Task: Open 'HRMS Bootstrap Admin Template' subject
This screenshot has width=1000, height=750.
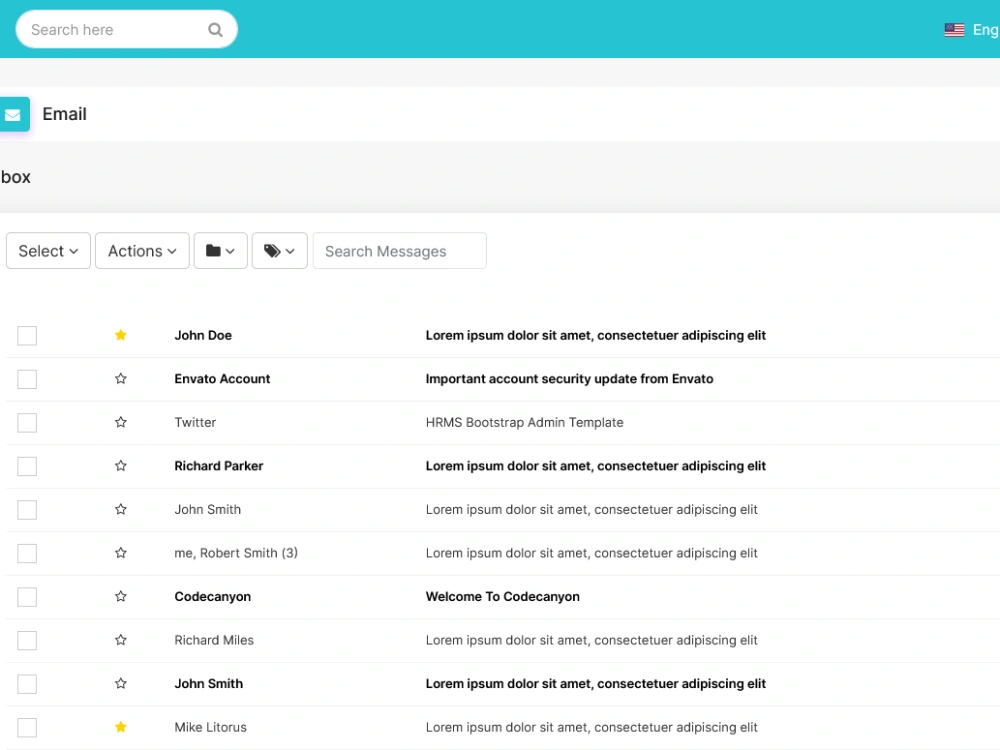Action: coord(524,422)
